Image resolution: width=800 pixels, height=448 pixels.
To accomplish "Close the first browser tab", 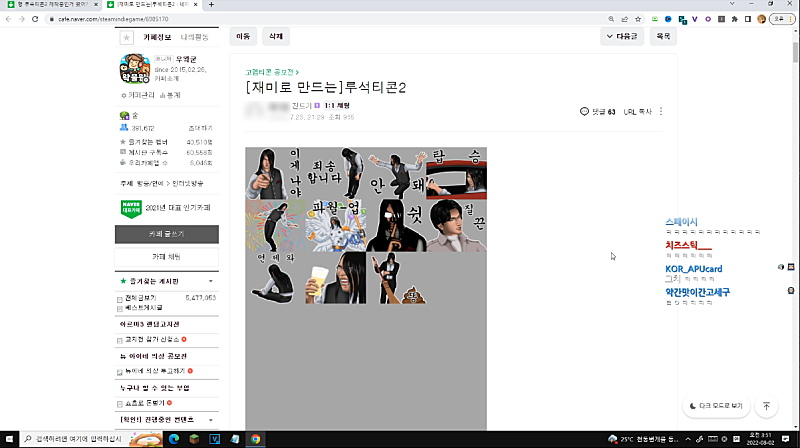I will coord(96,5).
